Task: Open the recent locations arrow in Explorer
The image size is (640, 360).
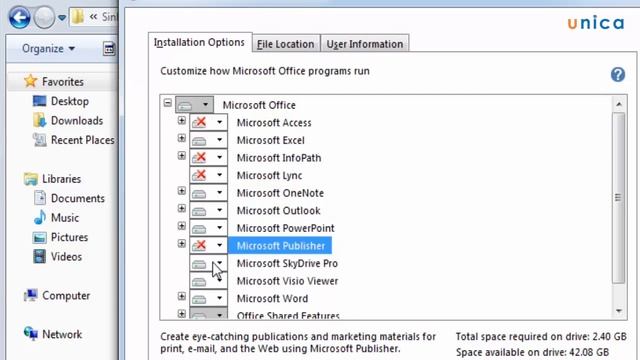Action: tap(62, 18)
